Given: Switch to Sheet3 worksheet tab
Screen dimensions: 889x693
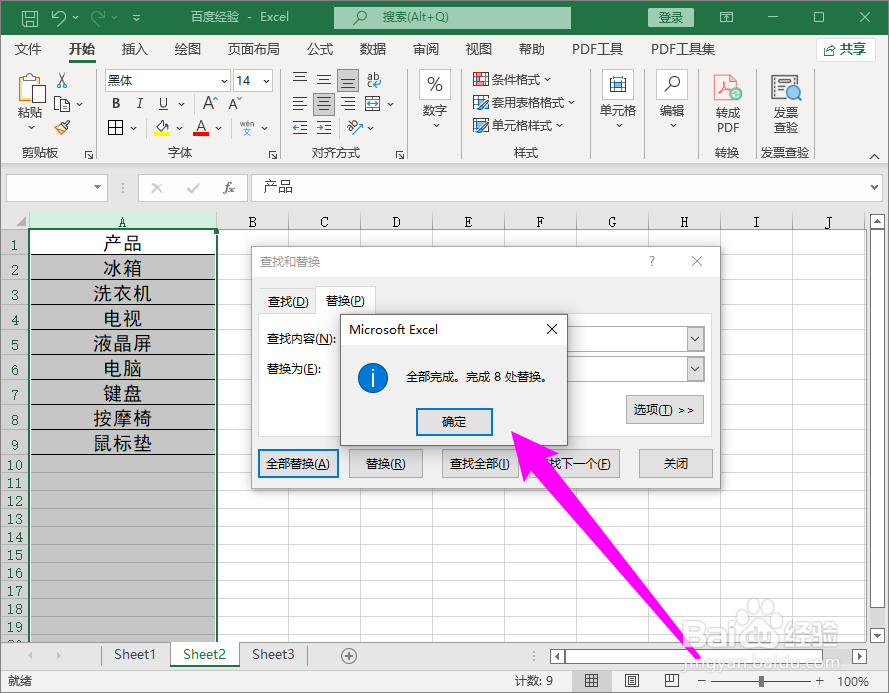Looking at the screenshot, I should pos(273,655).
